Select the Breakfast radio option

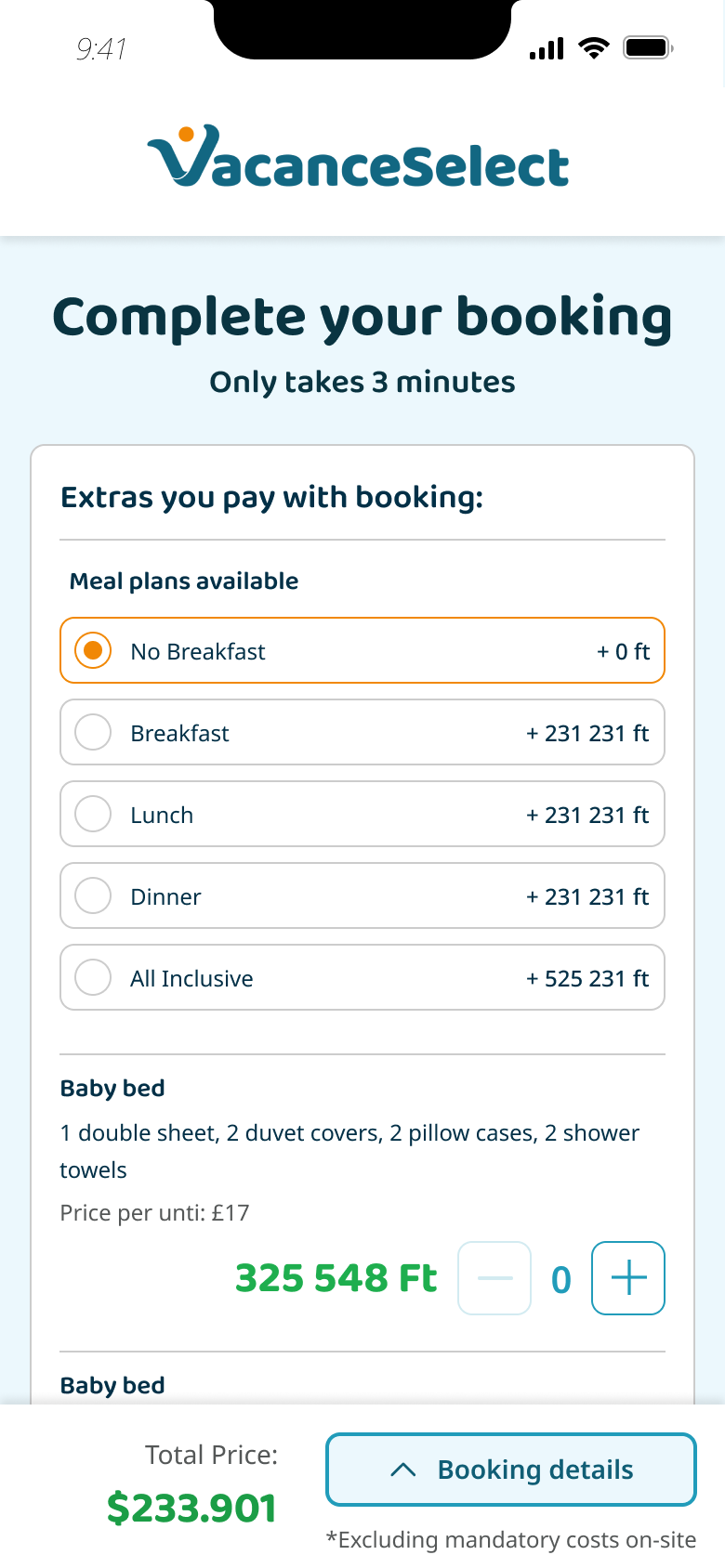pos(93,732)
